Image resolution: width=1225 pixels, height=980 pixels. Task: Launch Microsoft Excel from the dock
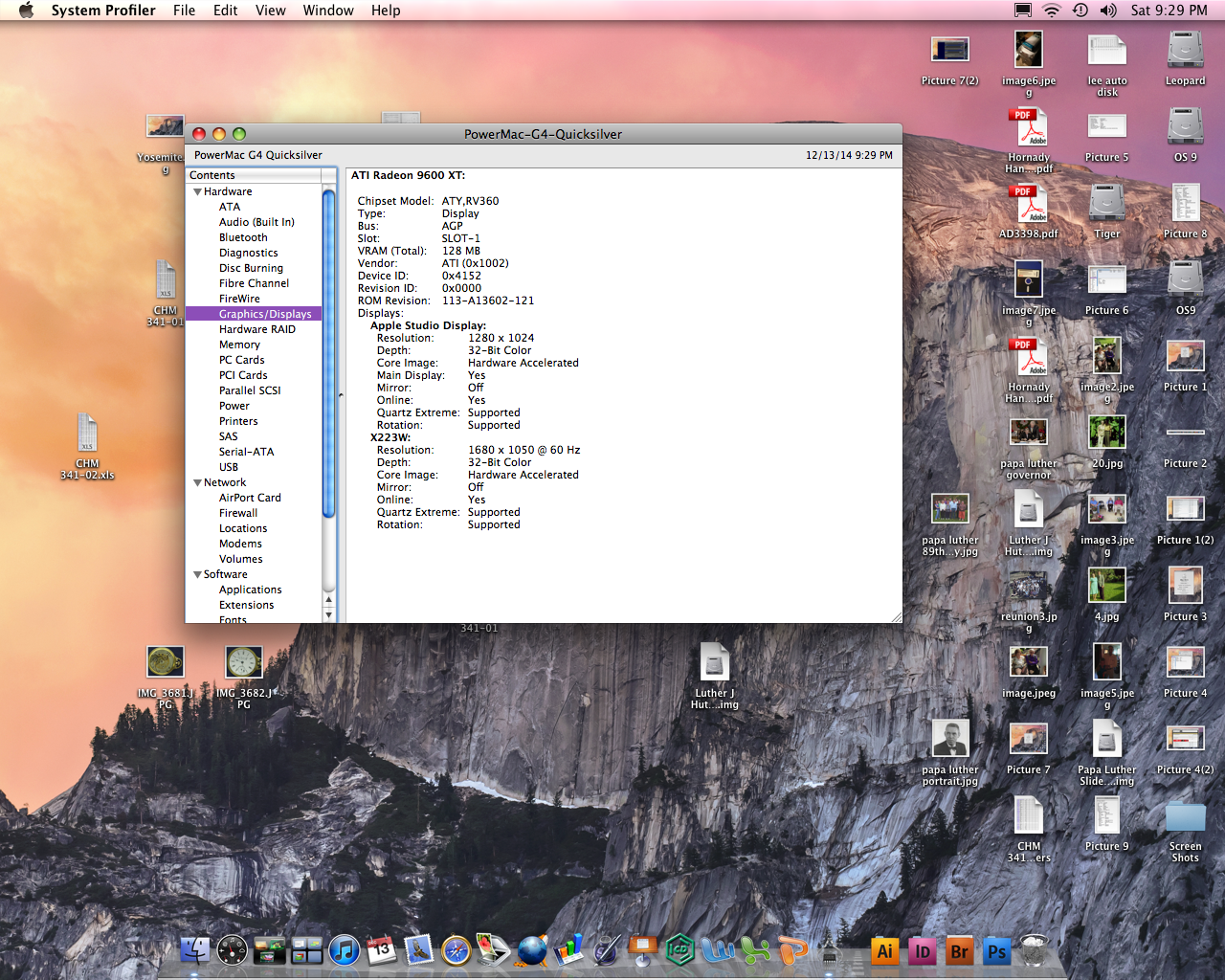tap(755, 949)
